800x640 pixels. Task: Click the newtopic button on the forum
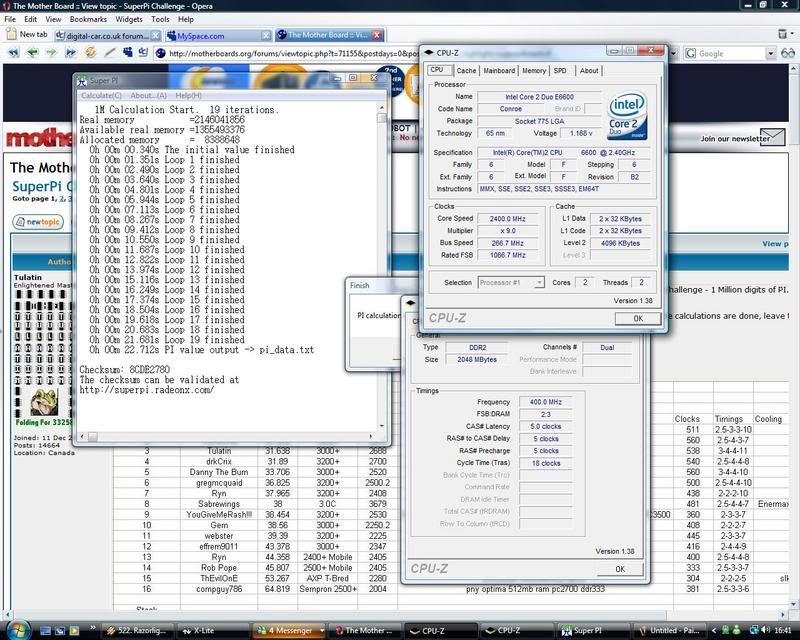(38, 222)
